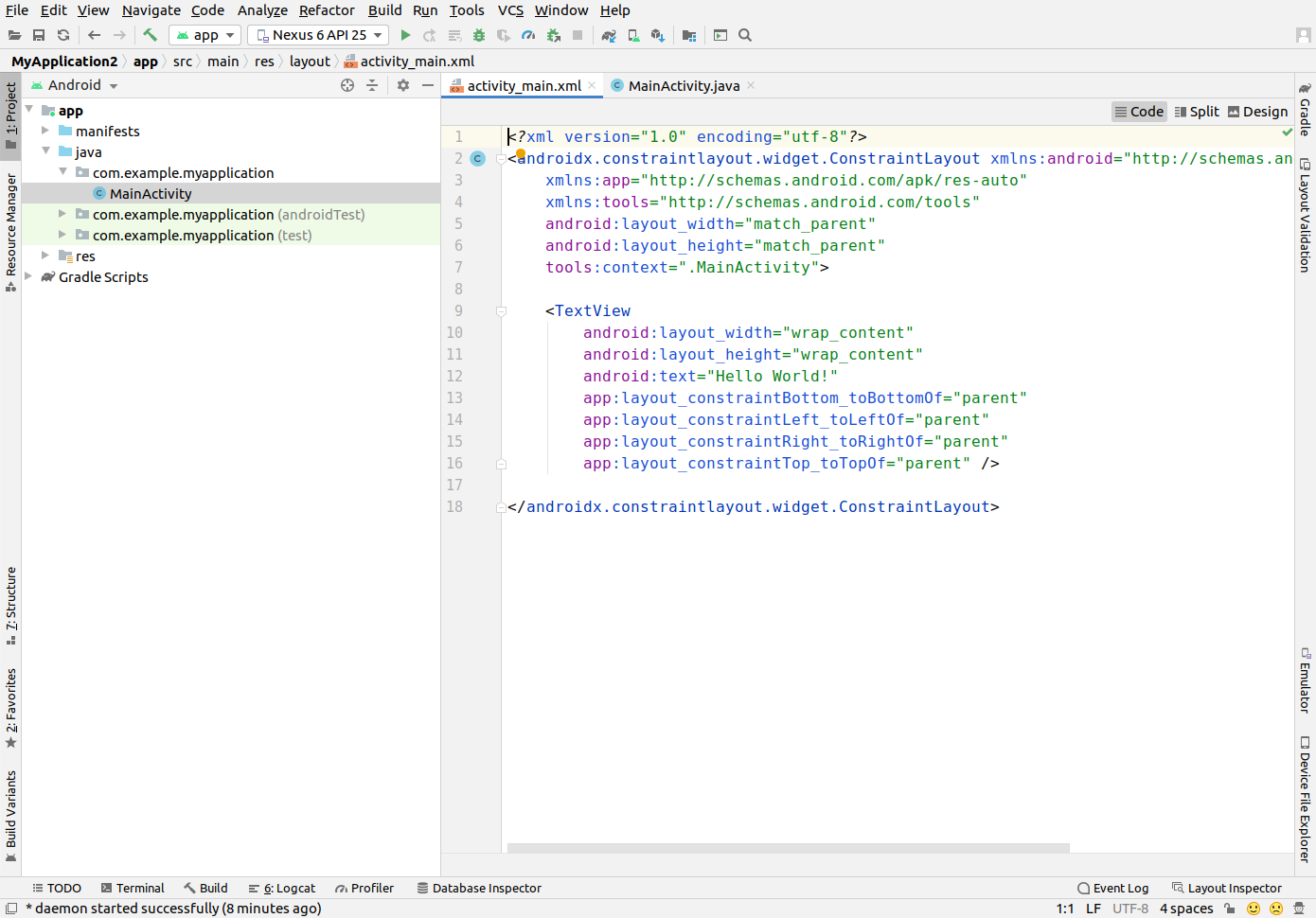1316x918 pixels.
Task: Open the Logcat tool window
Action: pyautogui.click(x=282, y=888)
